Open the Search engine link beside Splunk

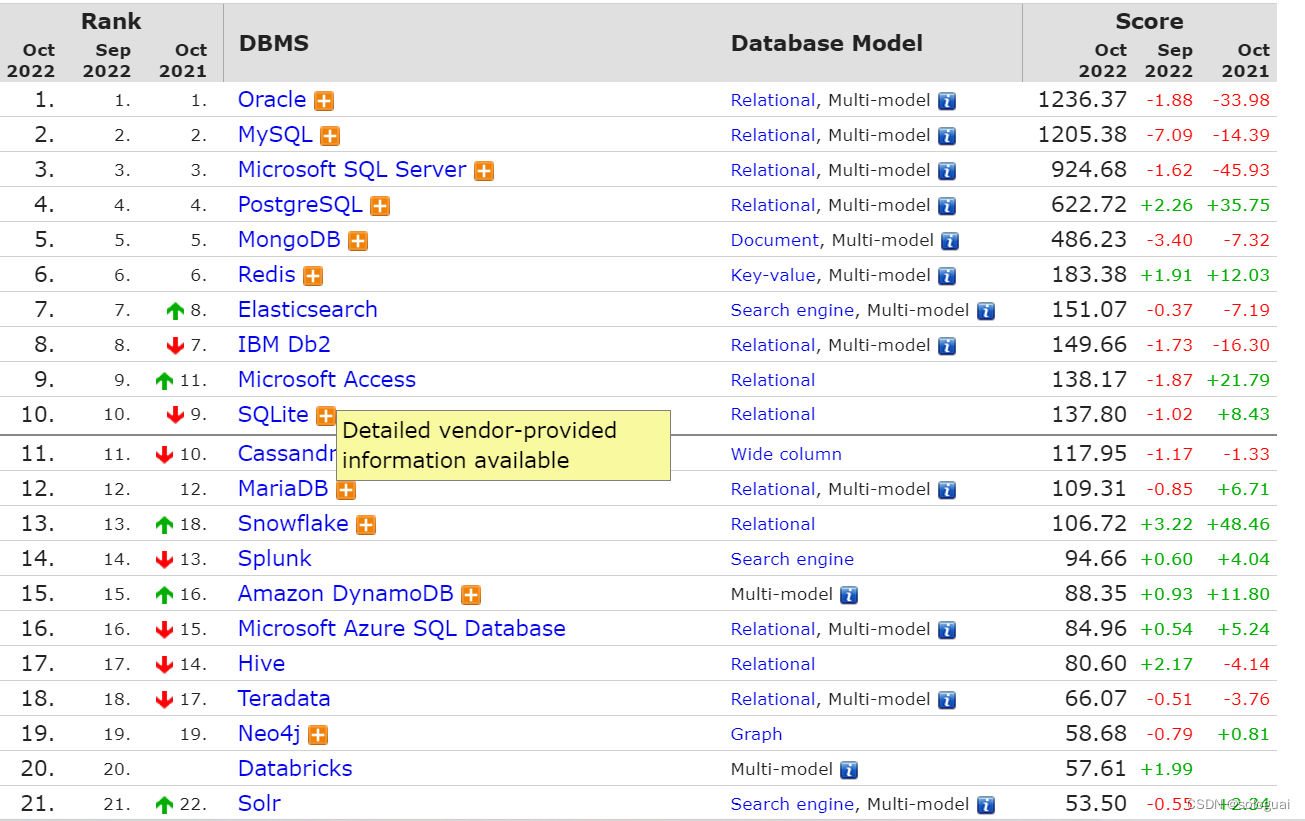coord(792,559)
